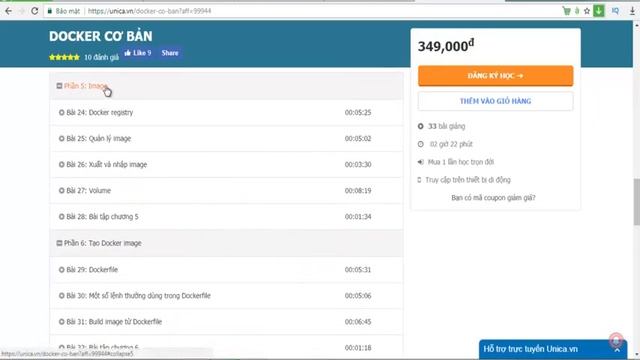Reload the page with the refresh icon

click(35, 11)
